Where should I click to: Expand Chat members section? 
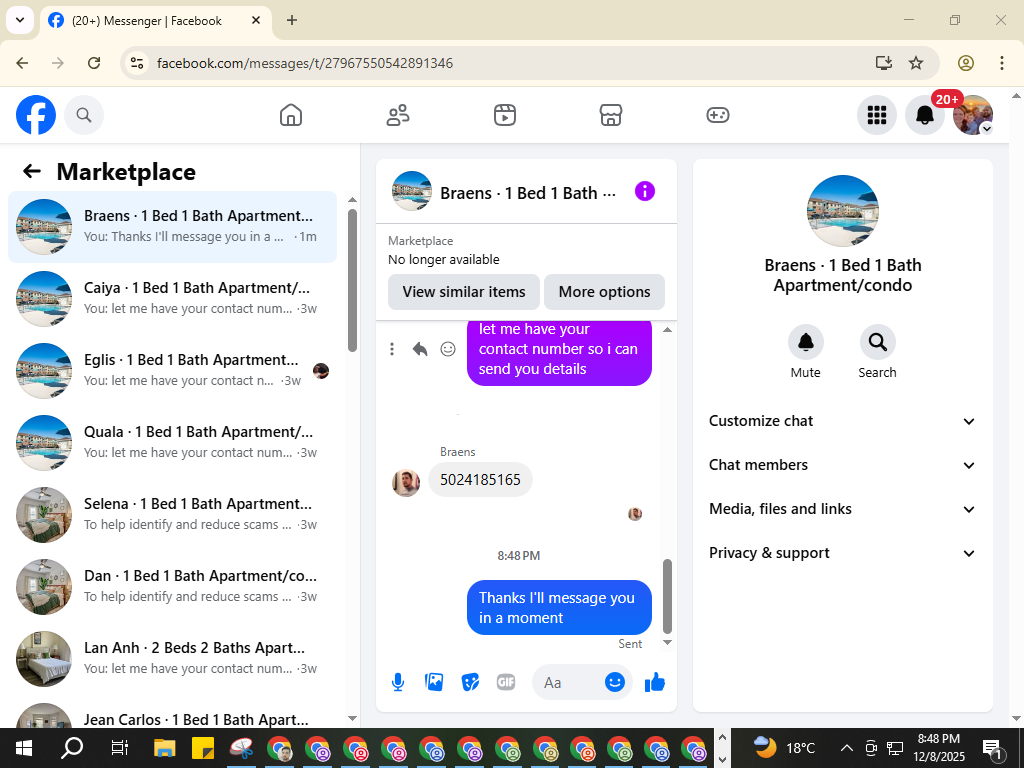(842, 465)
